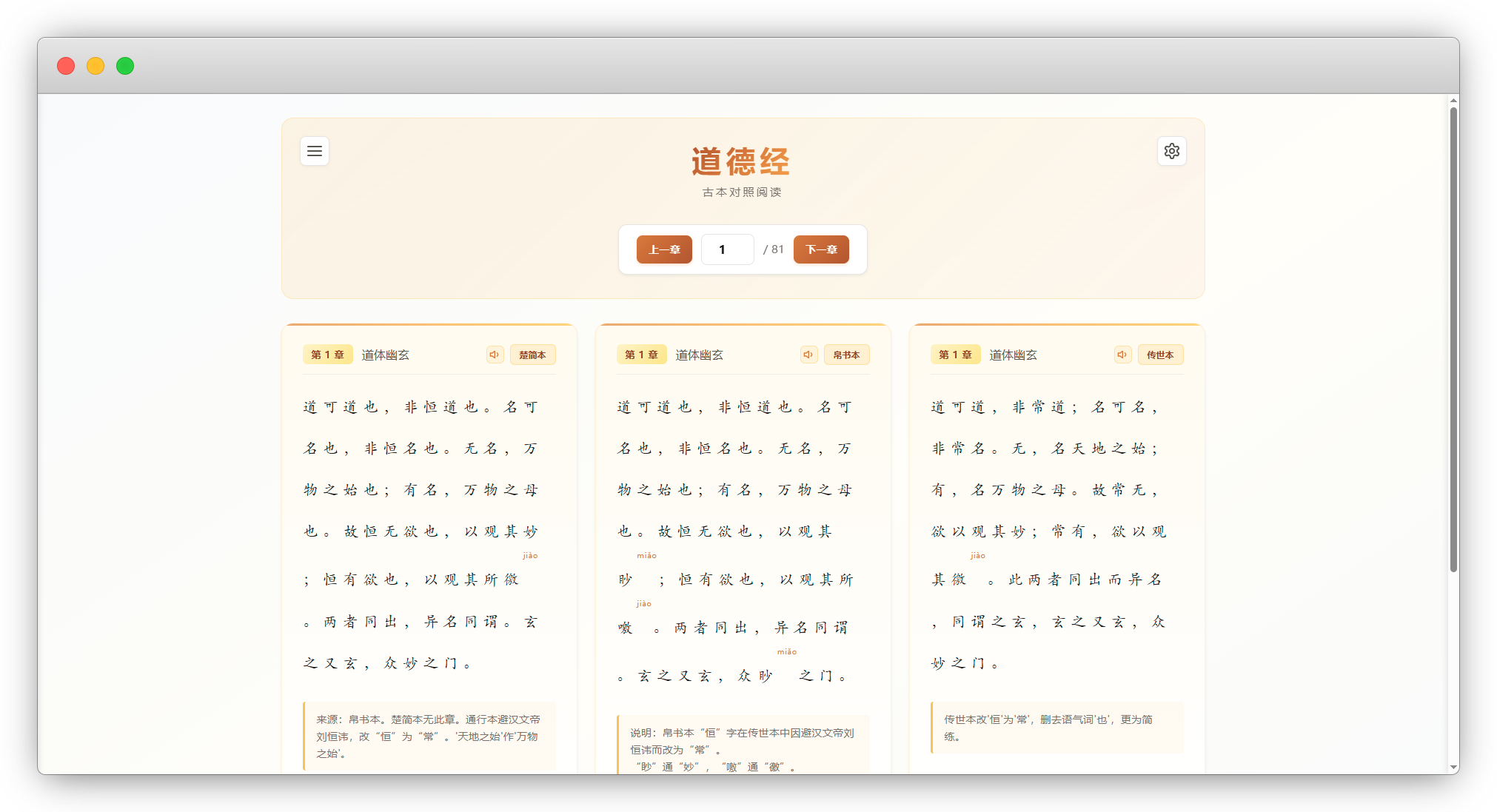Click the 上一章 previous chapter button

pyautogui.click(x=664, y=249)
